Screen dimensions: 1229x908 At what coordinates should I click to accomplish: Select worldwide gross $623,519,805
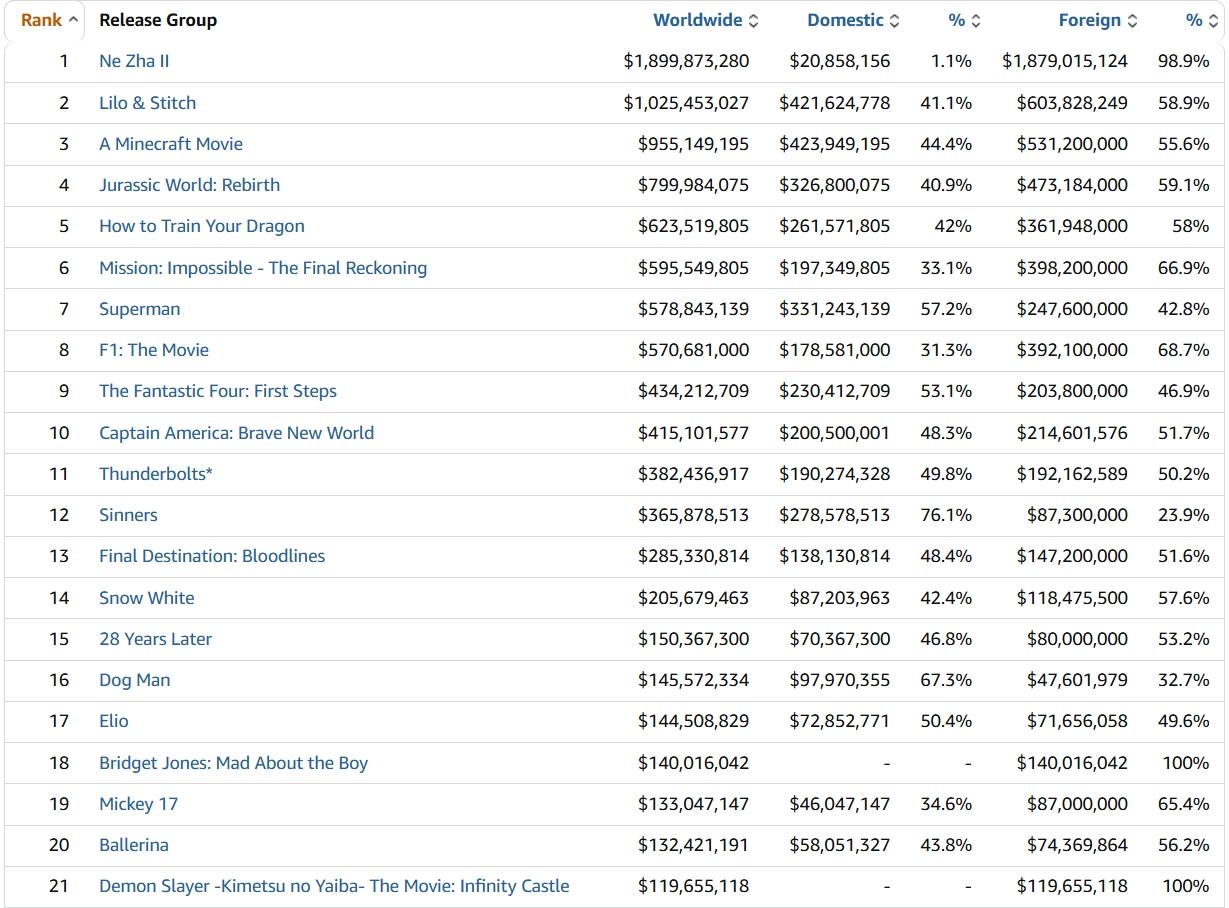(693, 226)
